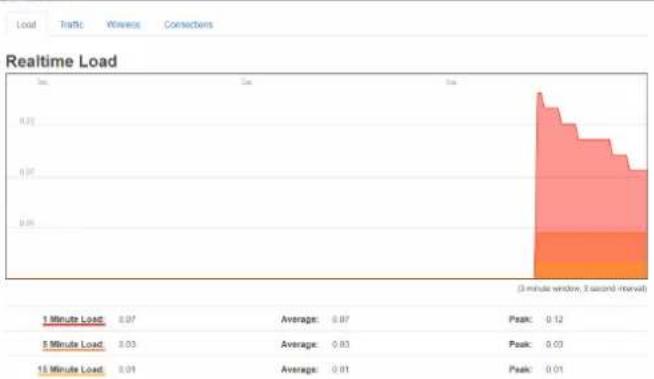
Task: Switch to the Wireless tab
Action: (x=123, y=25)
